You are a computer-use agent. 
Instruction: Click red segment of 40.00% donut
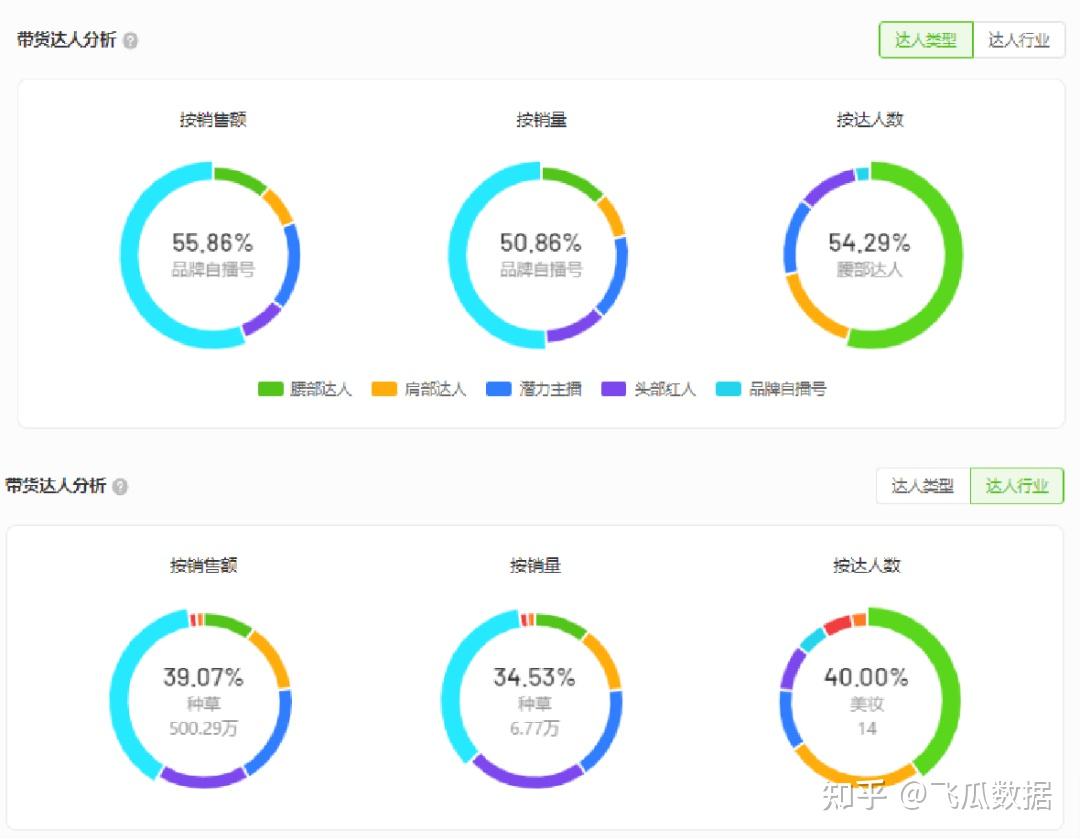[837, 625]
